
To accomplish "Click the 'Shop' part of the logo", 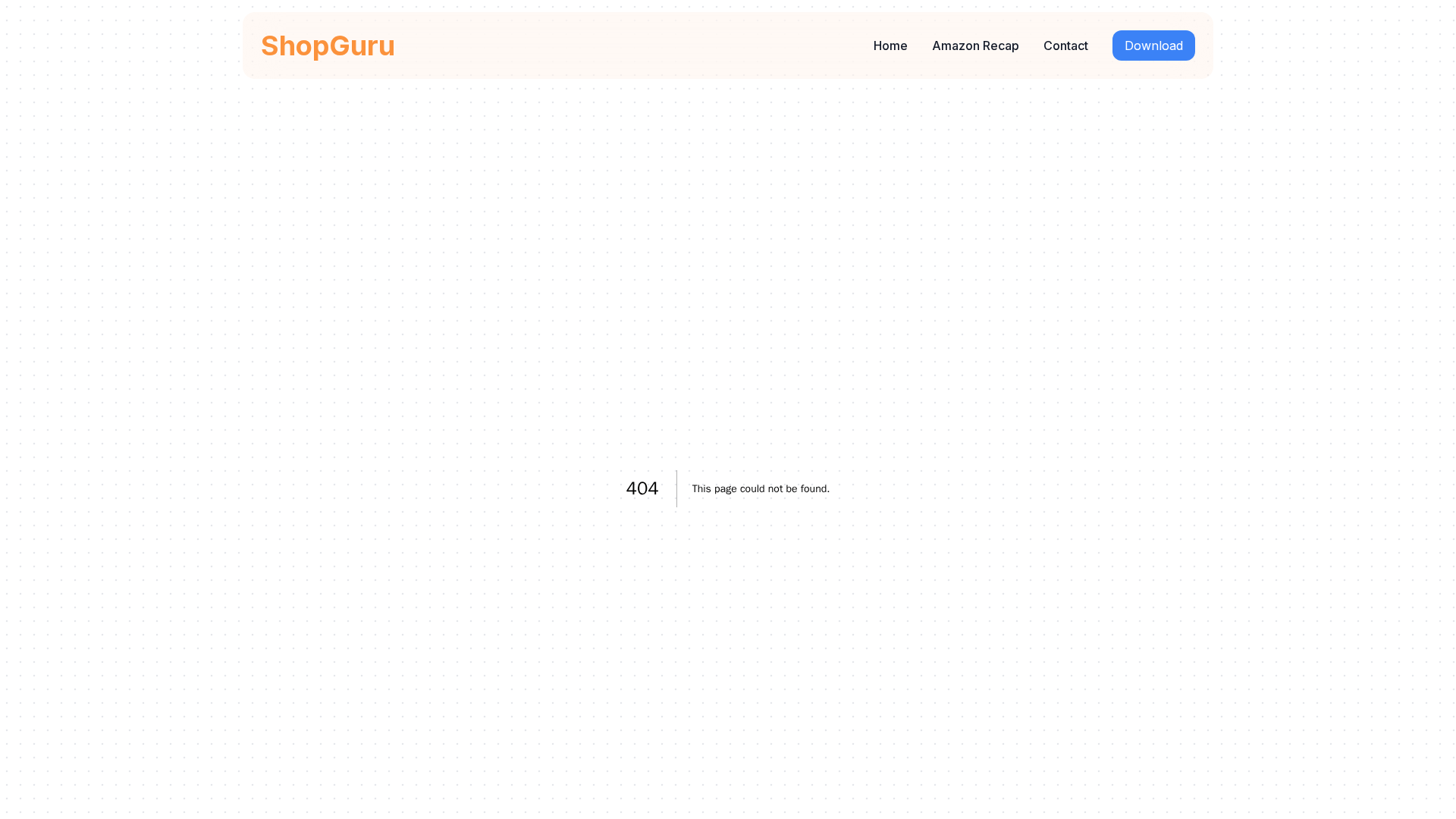I will click(295, 45).
